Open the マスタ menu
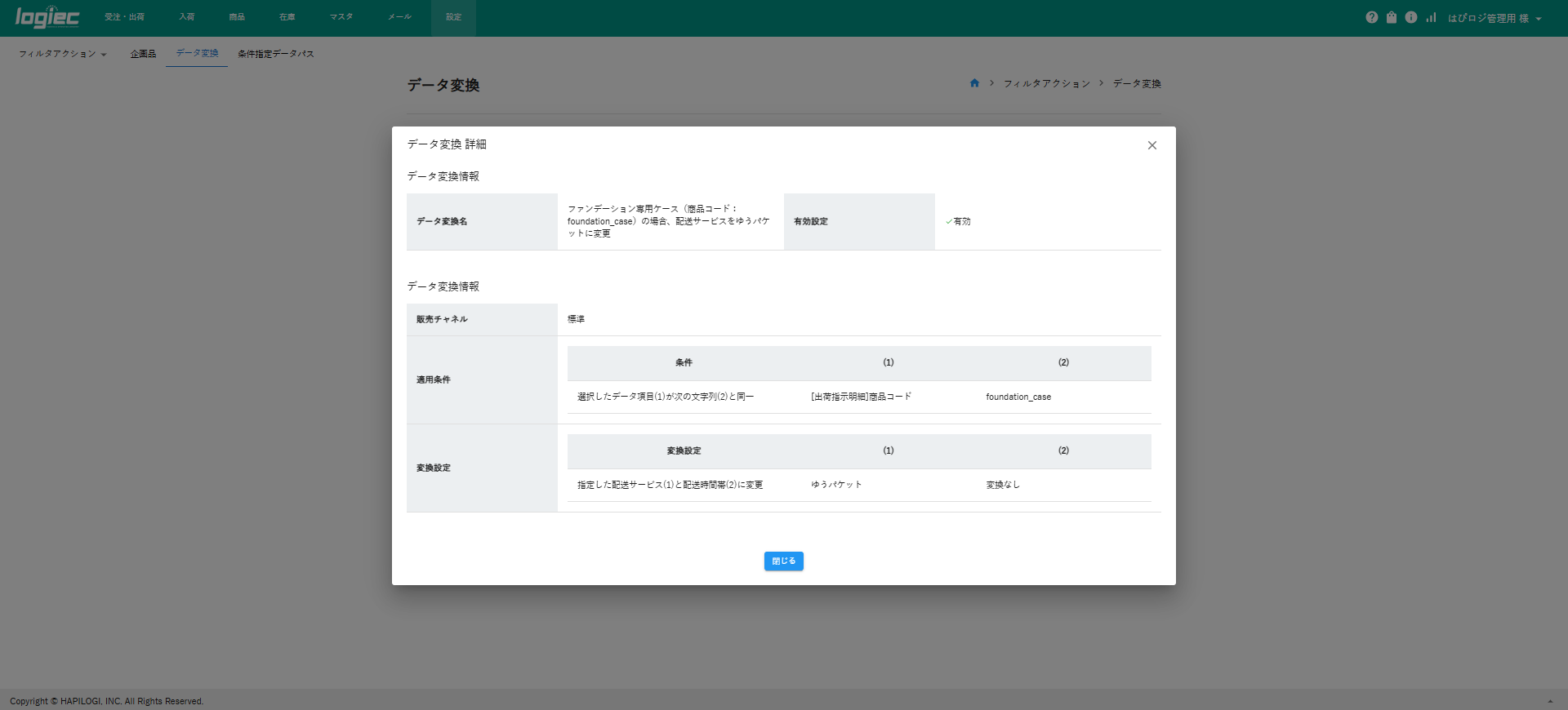1568x710 pixels. (341, 17)
